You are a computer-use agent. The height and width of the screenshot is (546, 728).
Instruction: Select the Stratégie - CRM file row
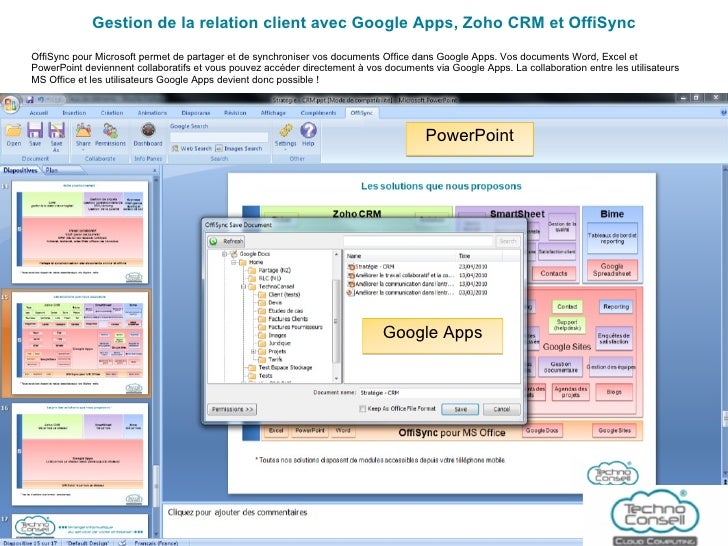click(x=433, y=266)
